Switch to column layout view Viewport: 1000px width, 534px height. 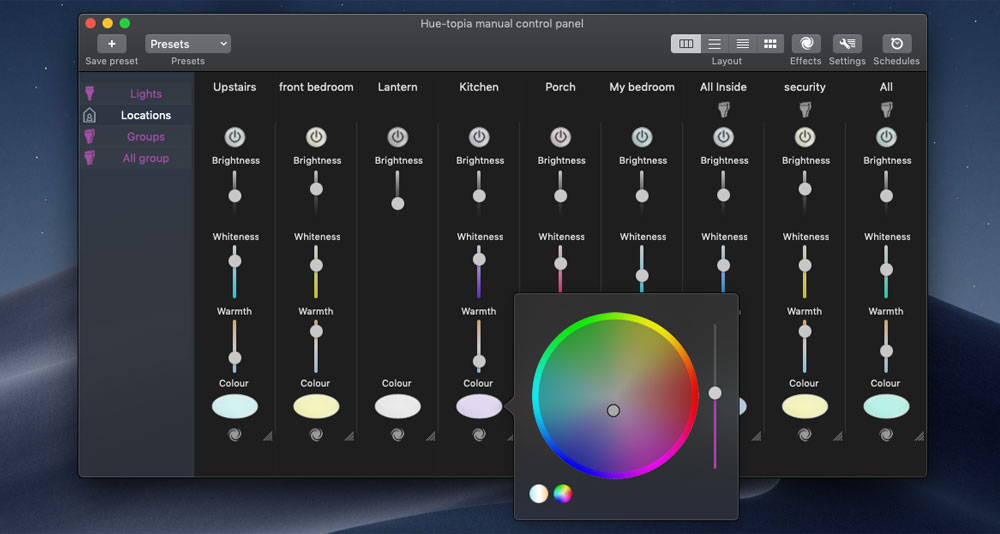[686, 44]
